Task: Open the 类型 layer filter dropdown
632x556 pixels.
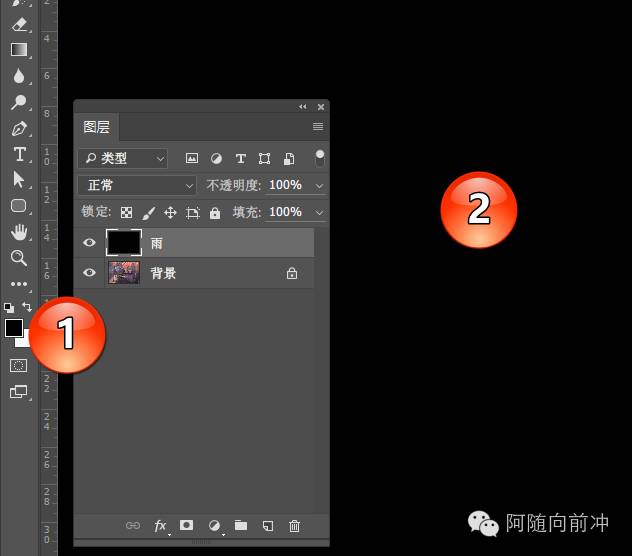Action: pos(123,158)
